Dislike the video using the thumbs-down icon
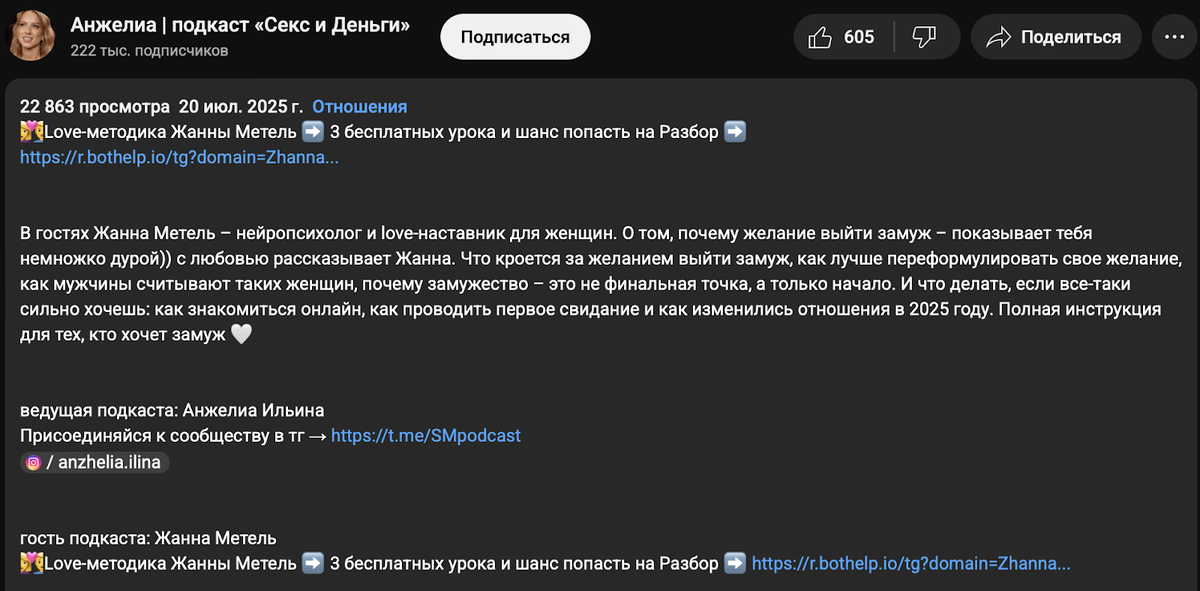 [925, 36]
